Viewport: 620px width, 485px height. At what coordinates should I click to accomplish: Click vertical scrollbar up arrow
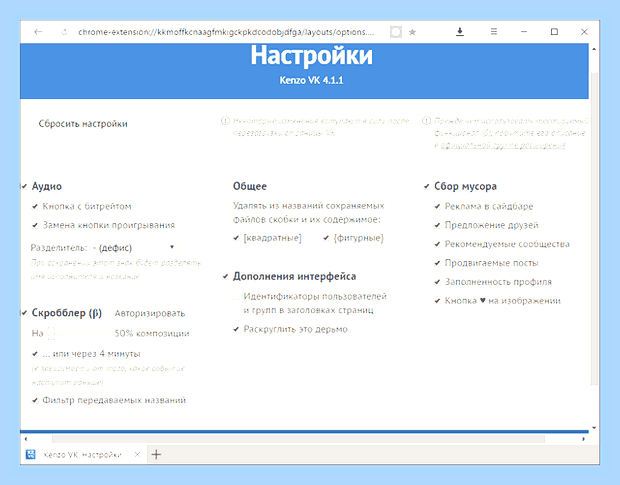tap(594, 49)
